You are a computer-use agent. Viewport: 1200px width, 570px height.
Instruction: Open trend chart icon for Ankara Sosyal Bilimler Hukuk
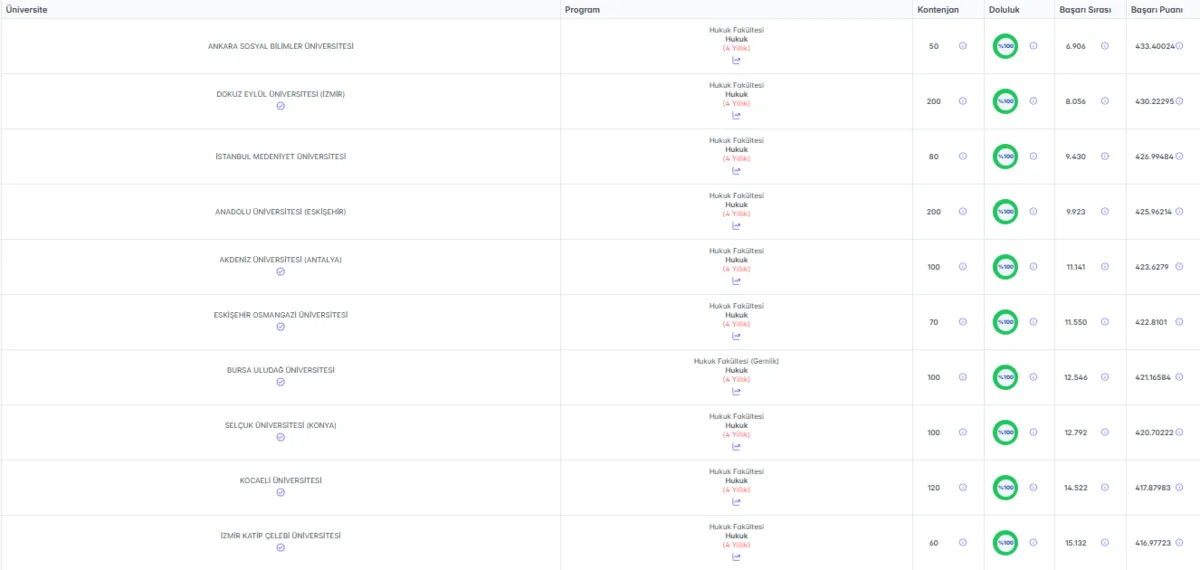(736, 60)
